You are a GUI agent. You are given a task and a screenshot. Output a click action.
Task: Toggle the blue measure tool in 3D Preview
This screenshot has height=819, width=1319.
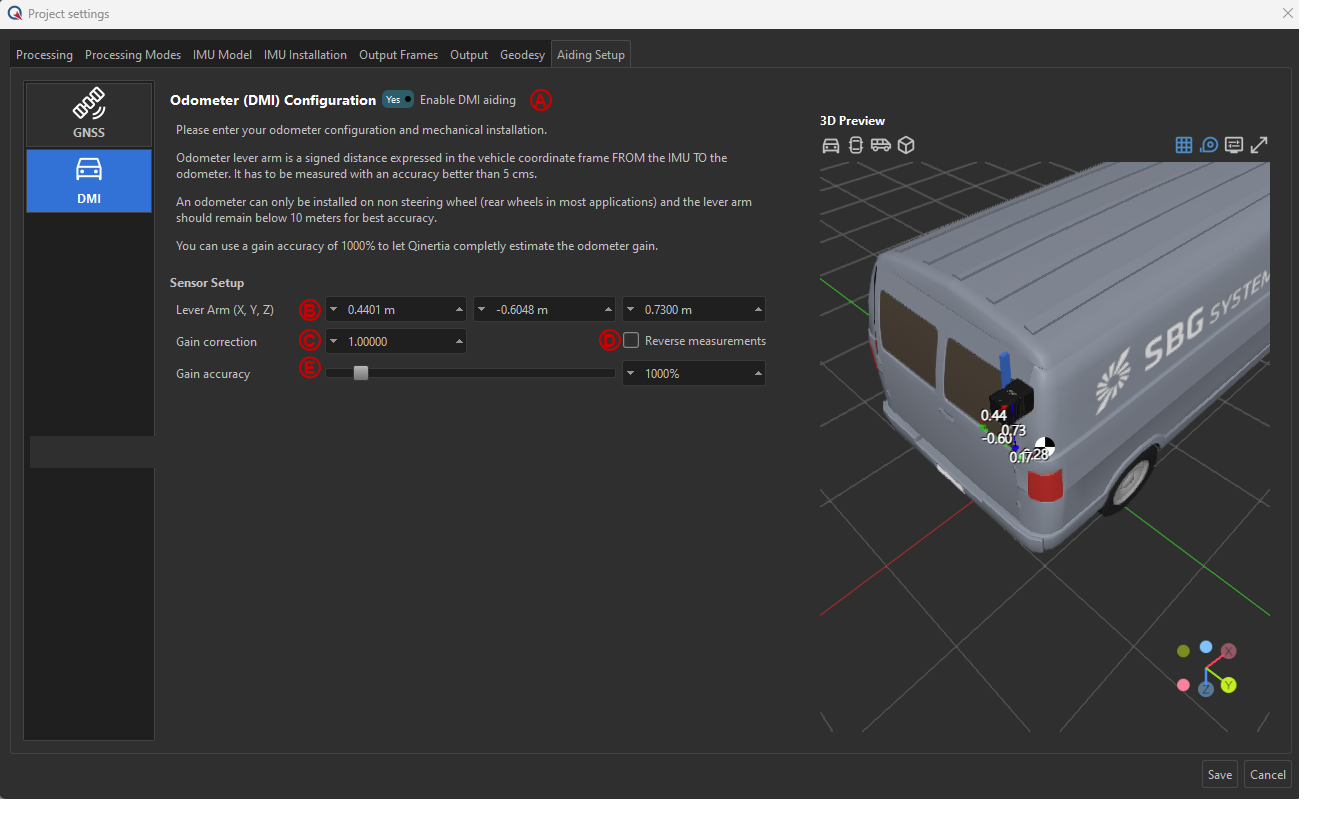point(1209,145)
